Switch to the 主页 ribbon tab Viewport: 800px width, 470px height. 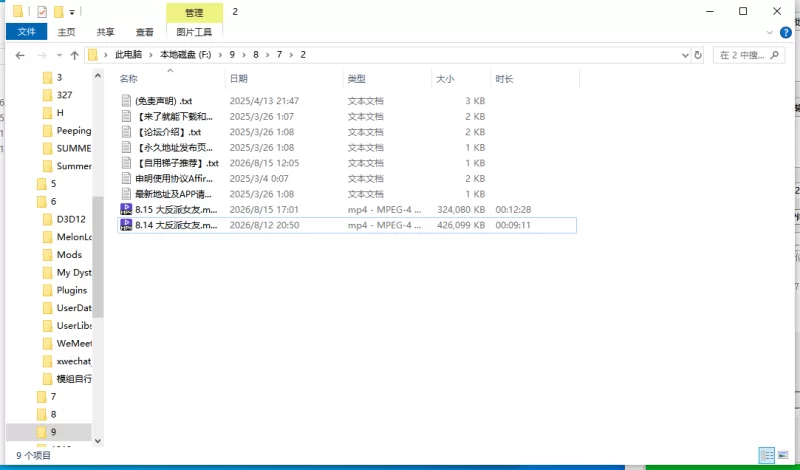click(x=66, y=32)
